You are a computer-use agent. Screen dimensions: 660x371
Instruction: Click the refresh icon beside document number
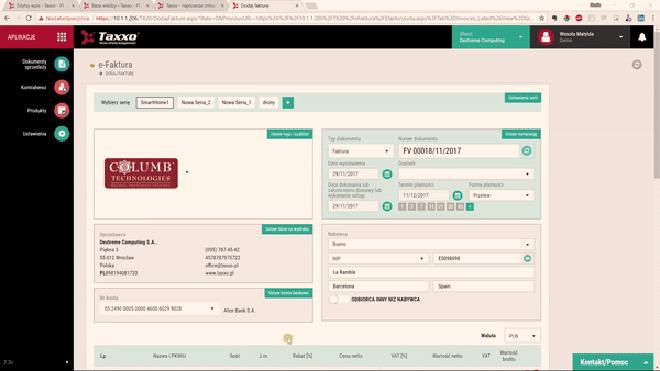tap(526, 151)
